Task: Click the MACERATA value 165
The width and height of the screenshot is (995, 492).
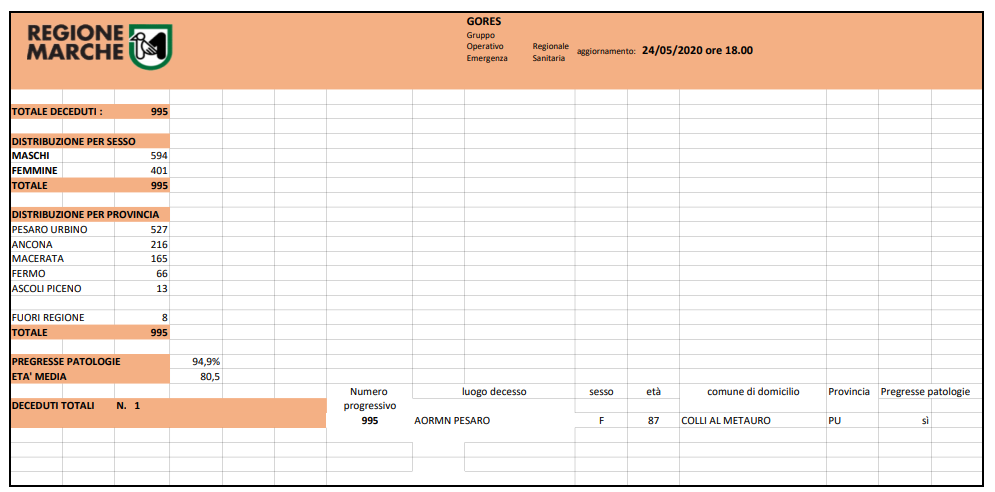Action: pyautogui.click(x=159, y=259)
